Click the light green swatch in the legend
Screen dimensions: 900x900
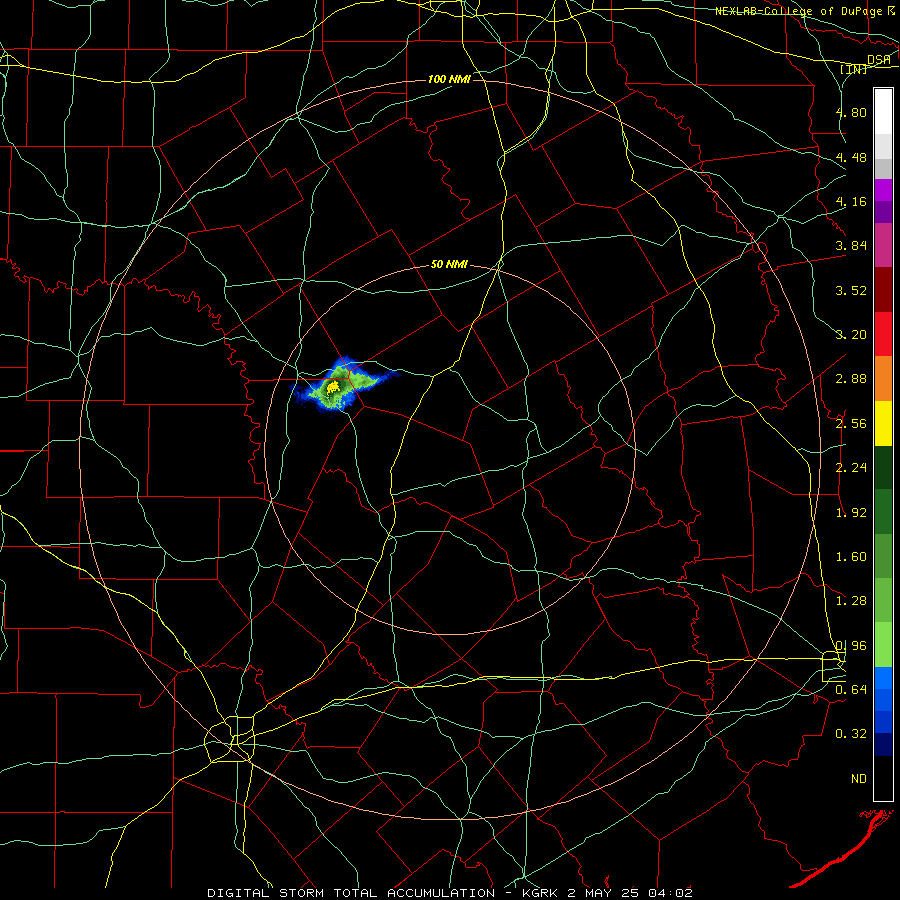pyautogui.click(x=883, y=645)
